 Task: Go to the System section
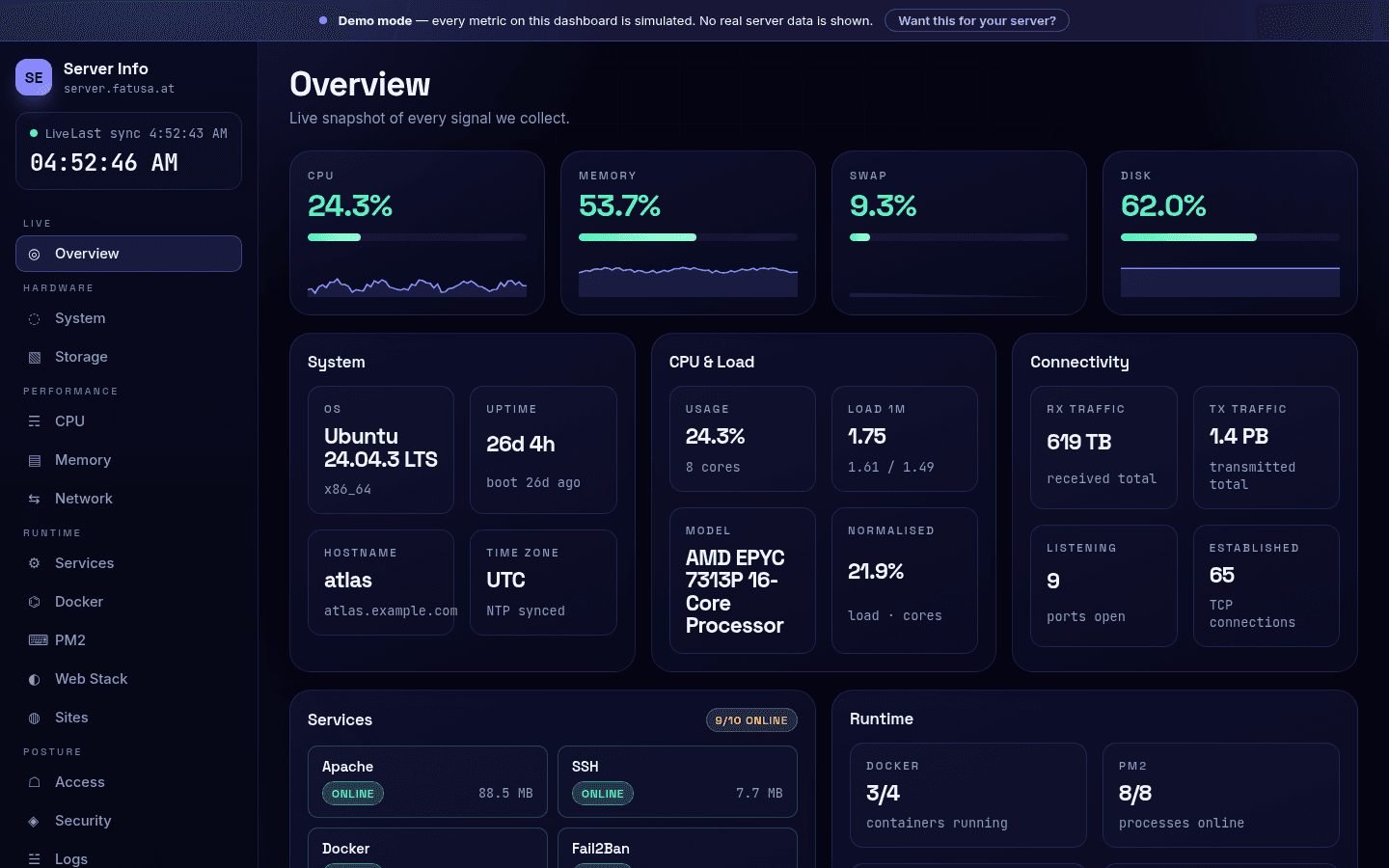128,318
